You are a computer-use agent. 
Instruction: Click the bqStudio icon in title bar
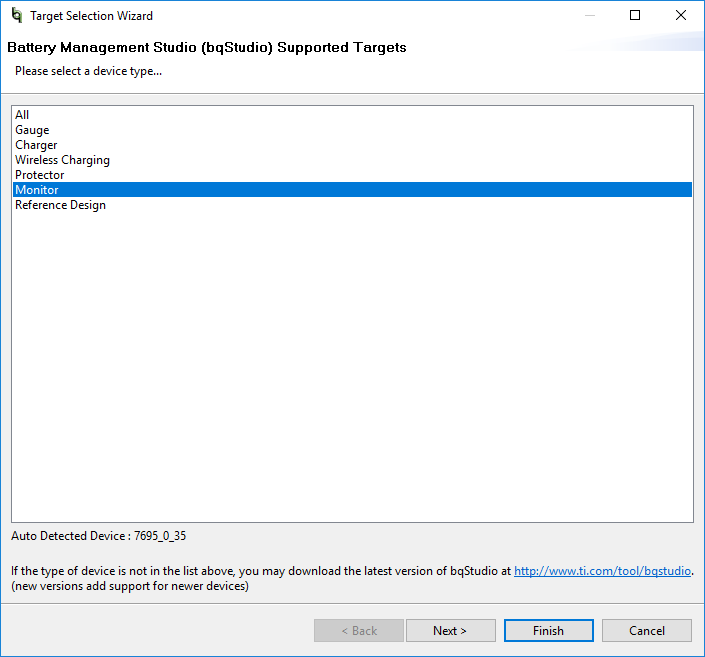point(17,15)
